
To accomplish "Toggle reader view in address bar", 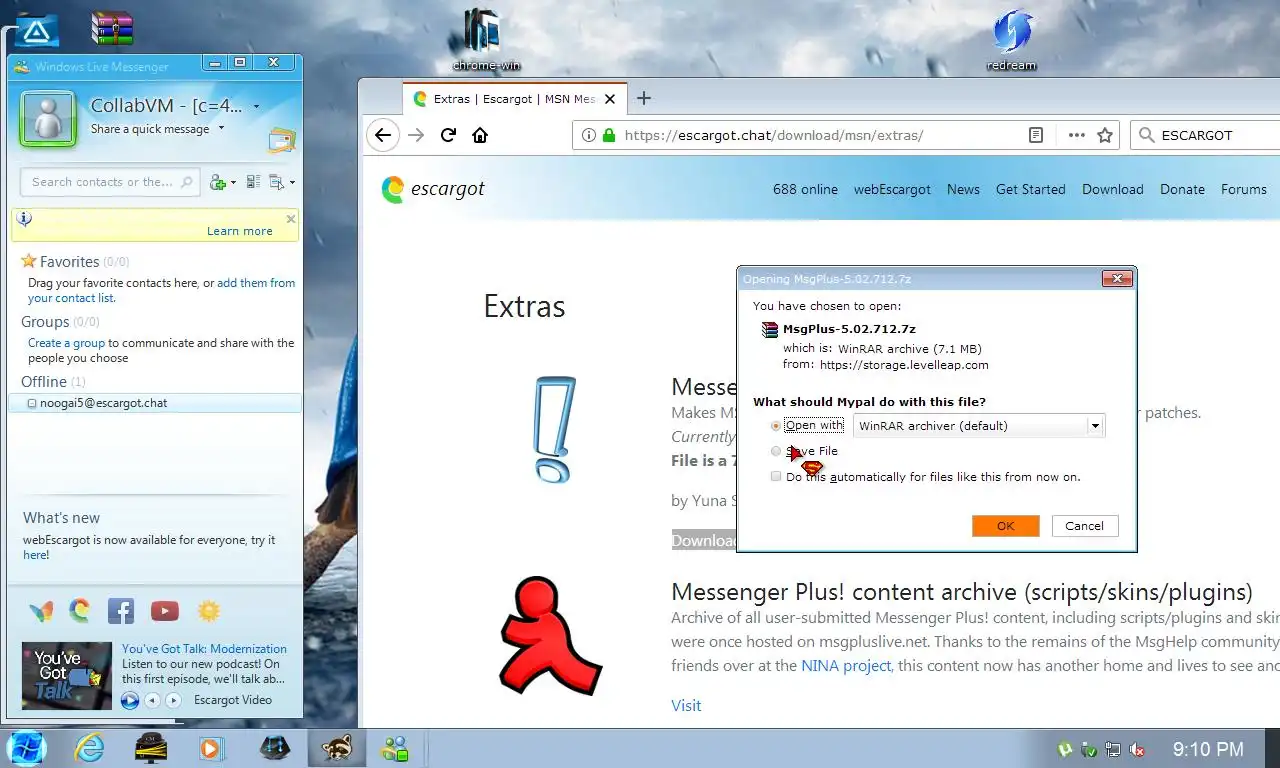I will [x=1037, y=135].
